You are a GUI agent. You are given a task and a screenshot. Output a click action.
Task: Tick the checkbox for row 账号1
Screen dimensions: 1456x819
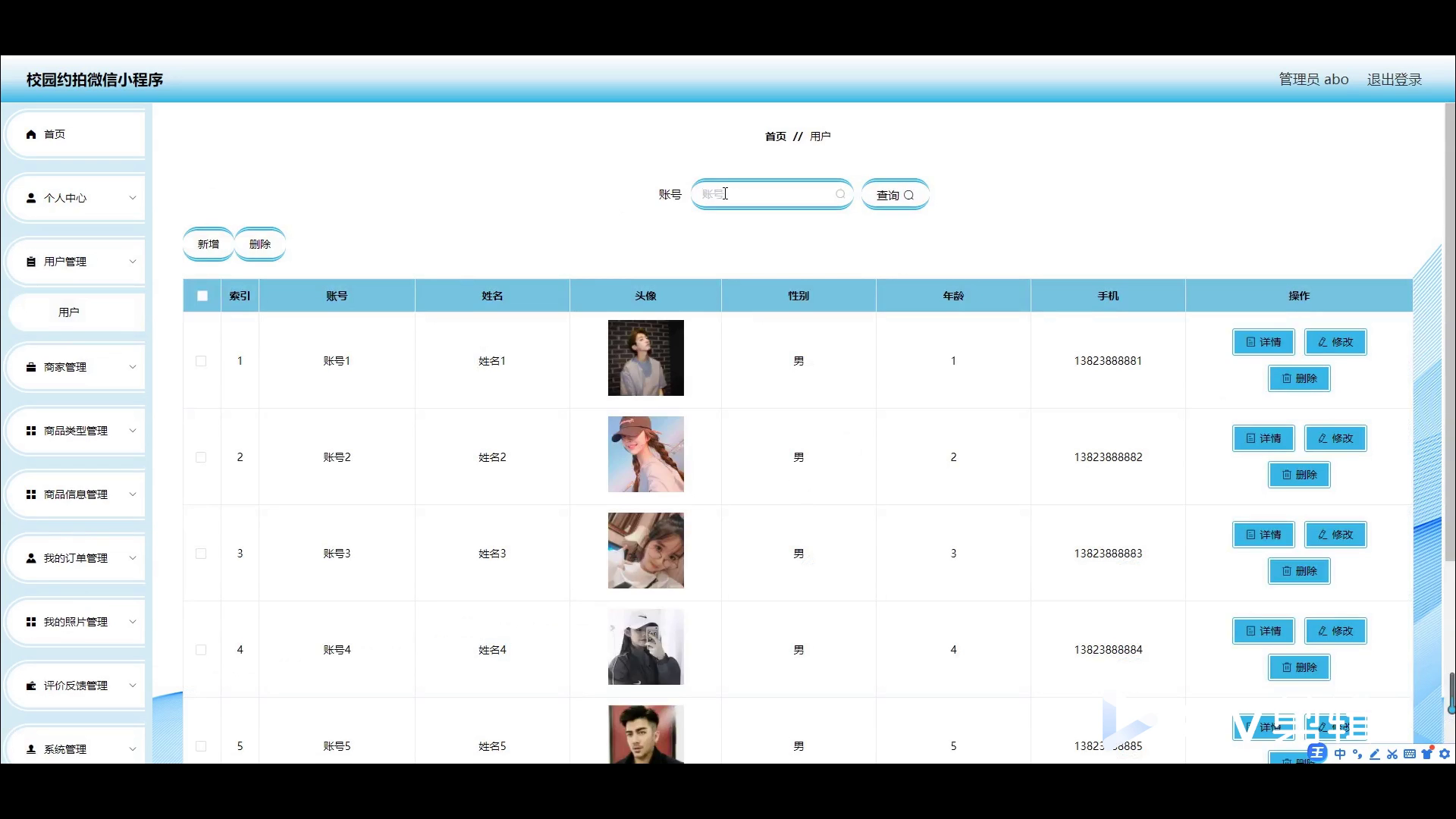coord(201,361)
